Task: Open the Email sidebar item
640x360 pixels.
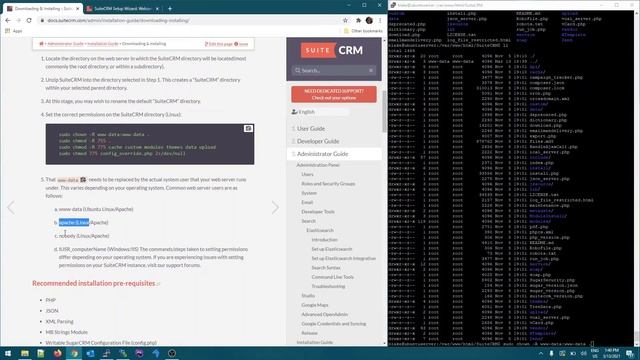Action: click(307, 202)
